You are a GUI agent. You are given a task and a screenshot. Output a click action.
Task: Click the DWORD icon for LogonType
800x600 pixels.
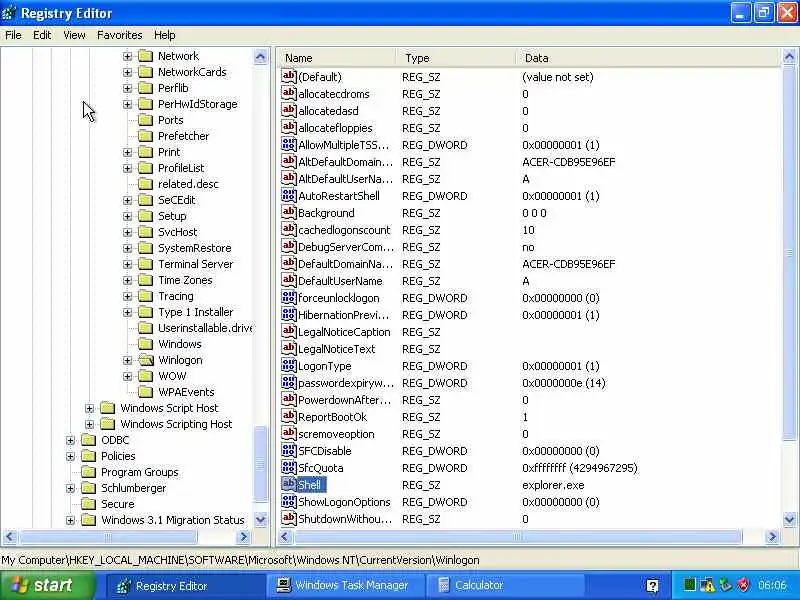289,366
